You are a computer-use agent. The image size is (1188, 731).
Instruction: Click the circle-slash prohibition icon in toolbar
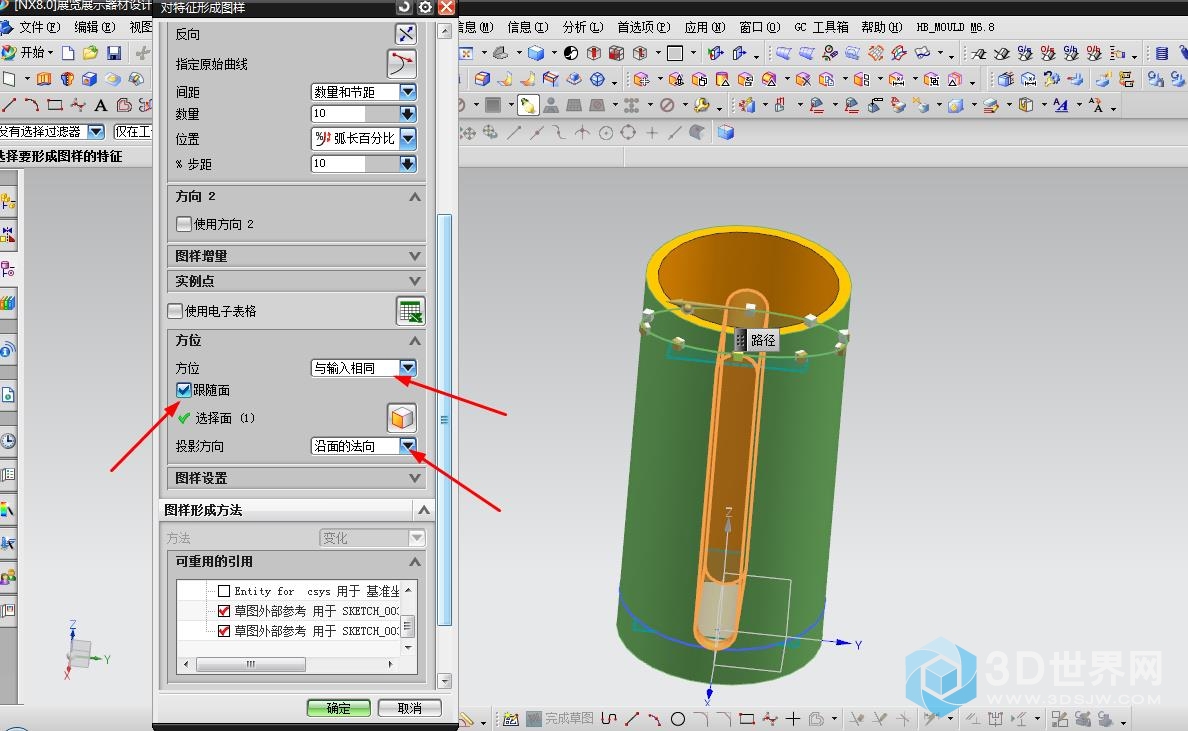pos(667,105)
